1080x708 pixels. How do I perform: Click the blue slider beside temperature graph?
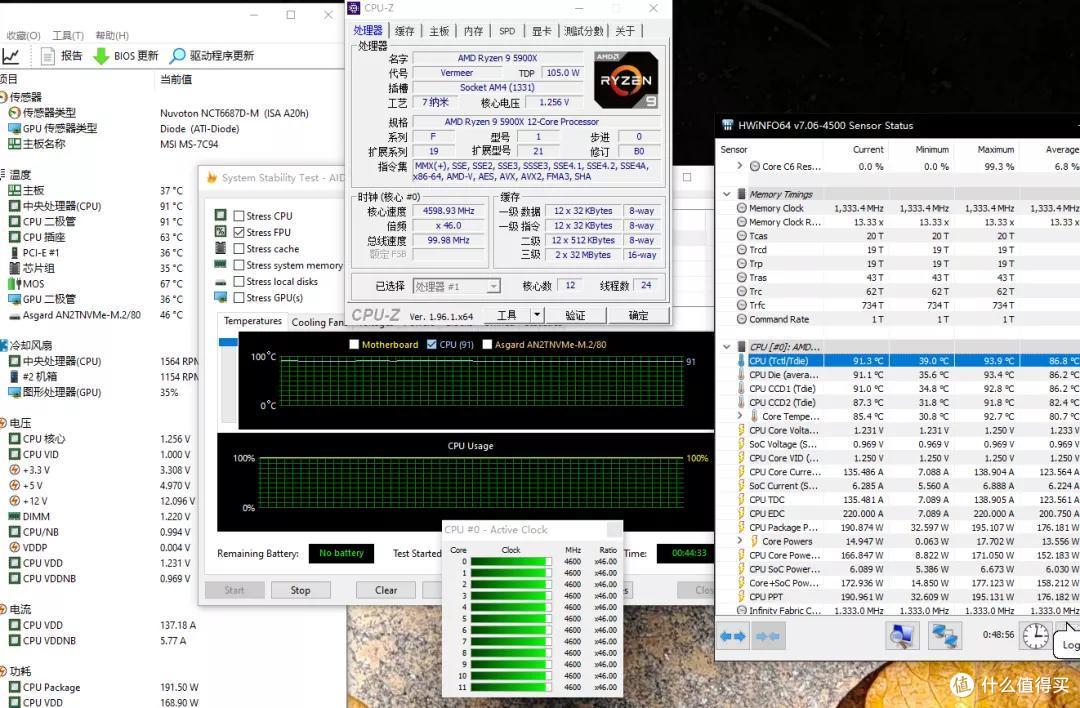click(x=228, y=342)
